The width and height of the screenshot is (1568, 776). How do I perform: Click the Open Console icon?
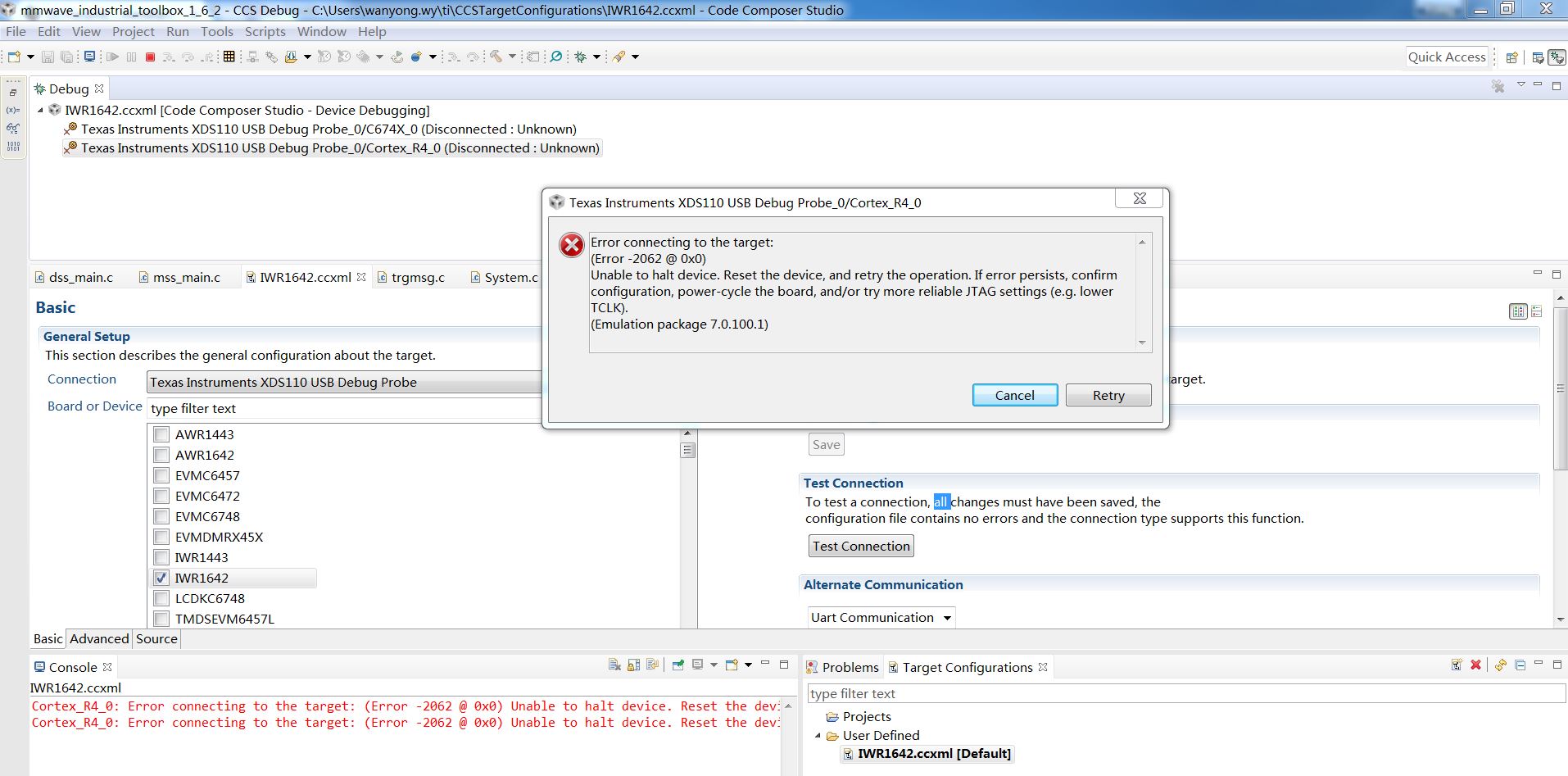tap(732, 665)
